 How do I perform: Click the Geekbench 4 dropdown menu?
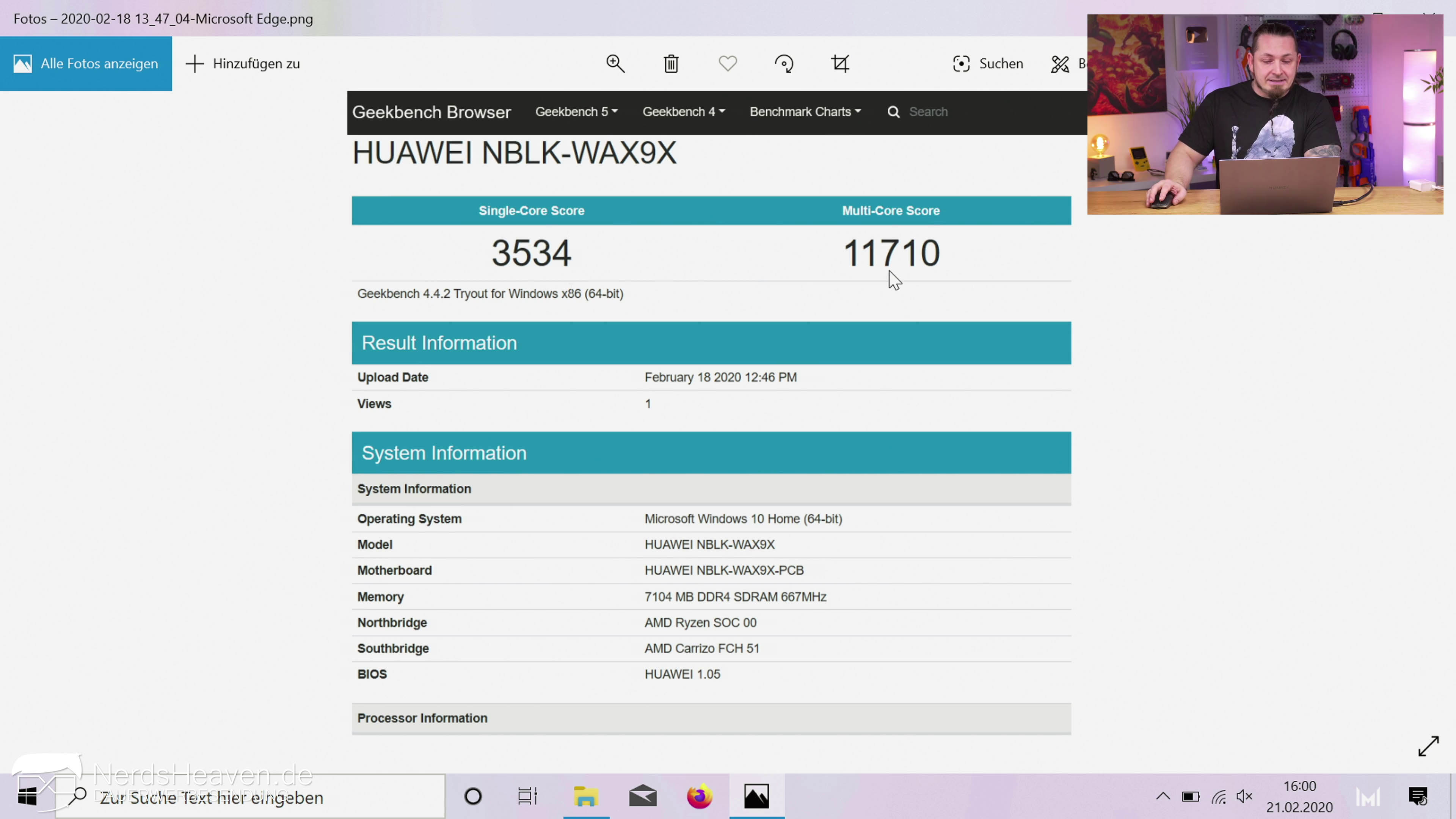coord(683,112)
